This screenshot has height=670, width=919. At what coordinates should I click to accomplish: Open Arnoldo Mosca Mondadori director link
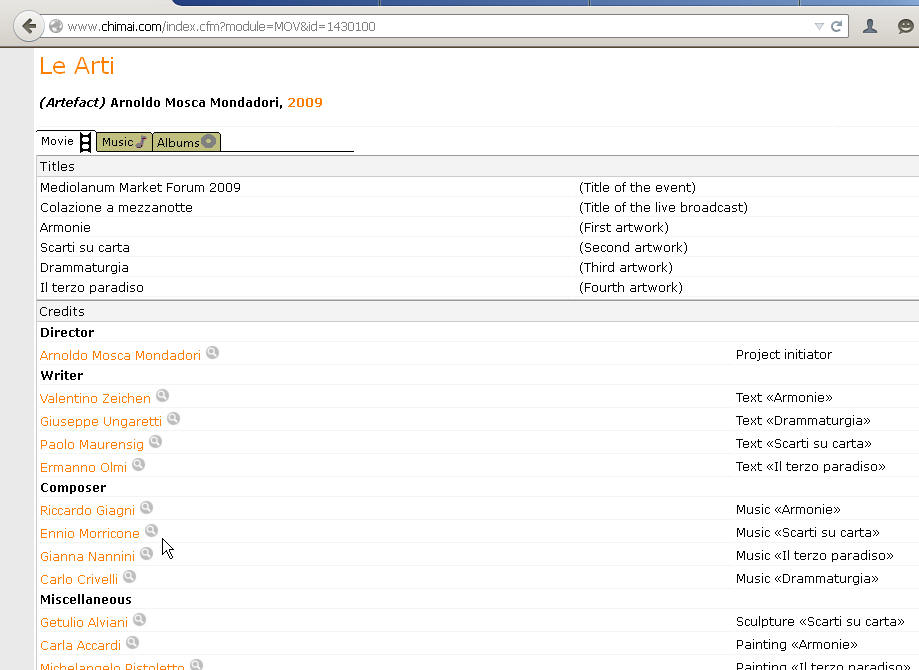click(x=120, y=355)
